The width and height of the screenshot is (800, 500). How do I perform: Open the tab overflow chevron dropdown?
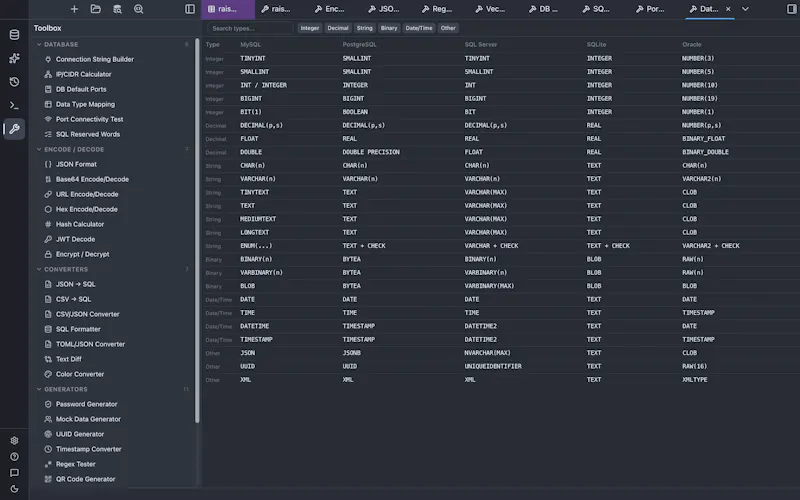click(x=745, y=9)
